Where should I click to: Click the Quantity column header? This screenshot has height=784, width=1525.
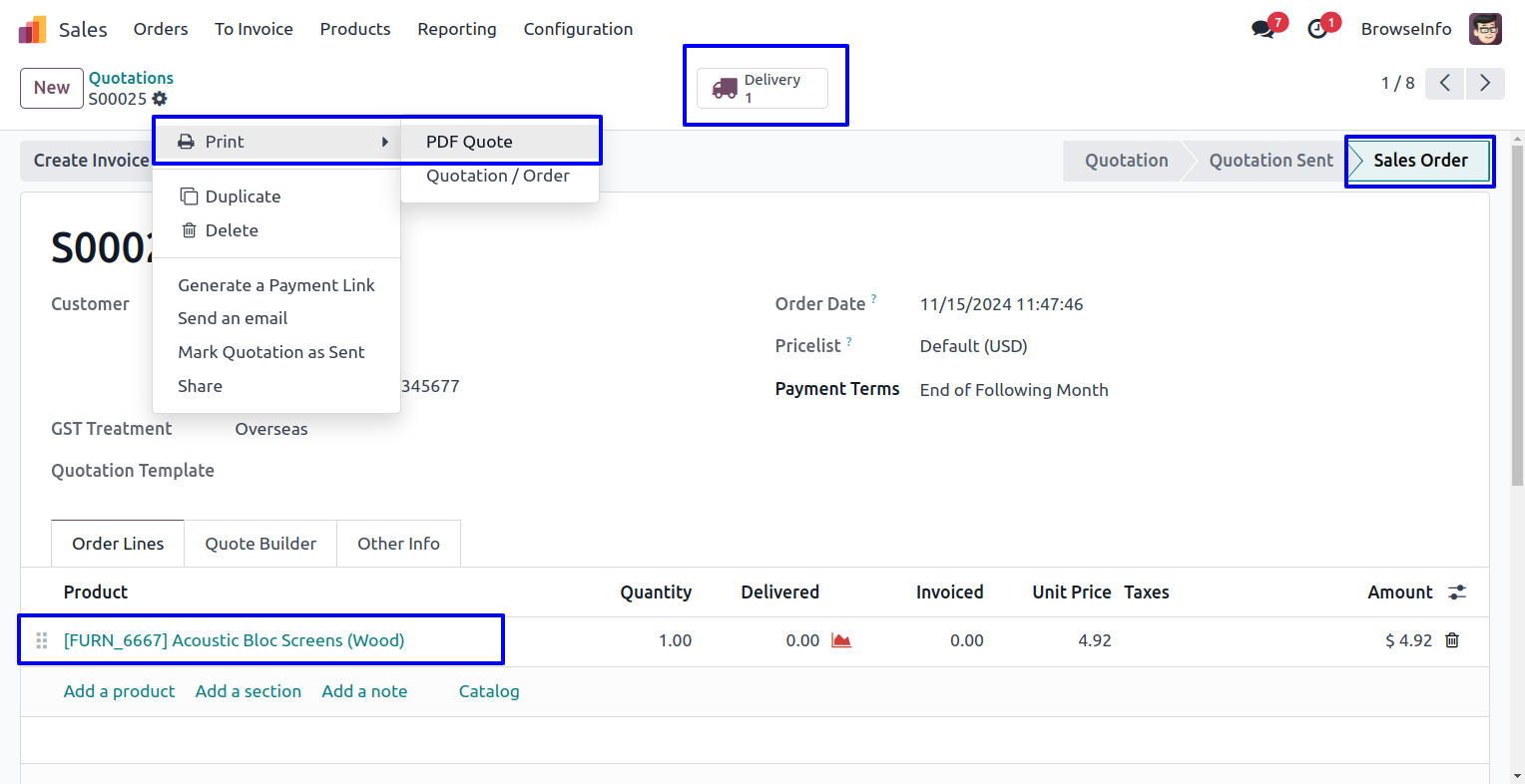tap(656, 592)
